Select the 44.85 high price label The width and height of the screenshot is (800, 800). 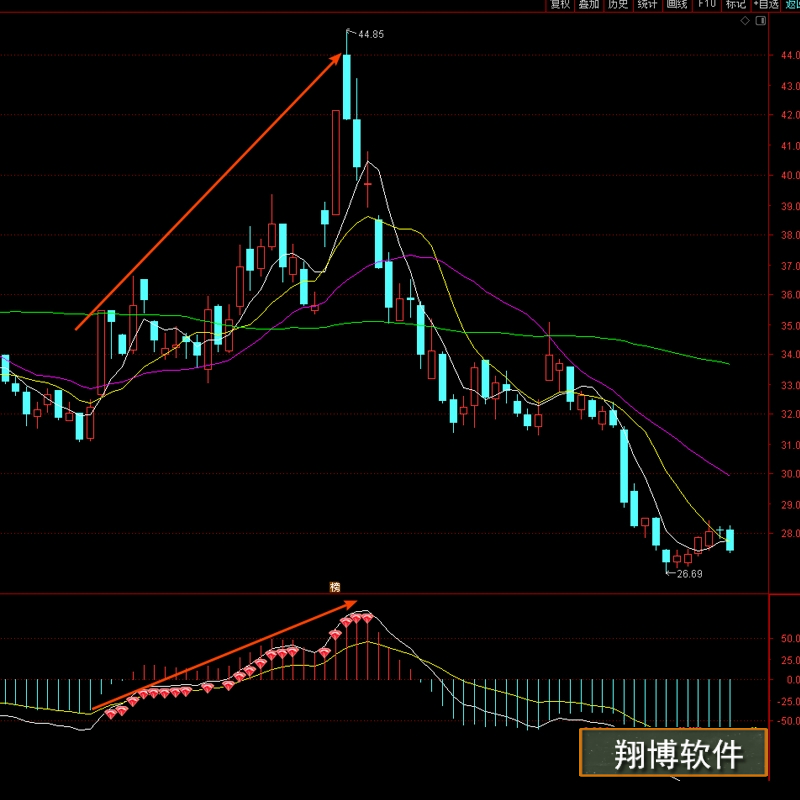[371, 34]
